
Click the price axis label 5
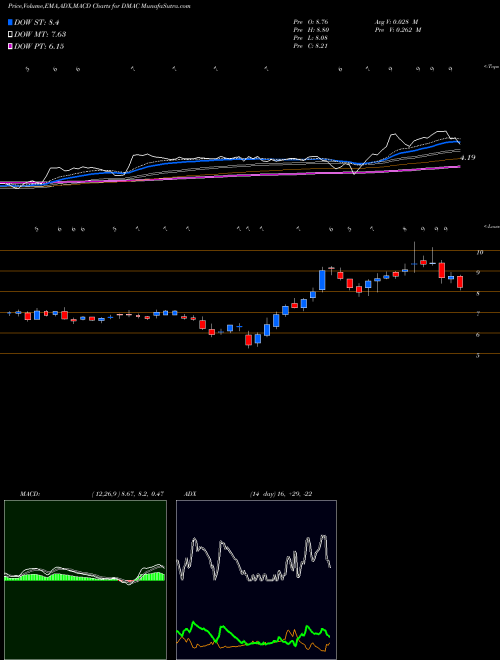(x=478, y=356)
